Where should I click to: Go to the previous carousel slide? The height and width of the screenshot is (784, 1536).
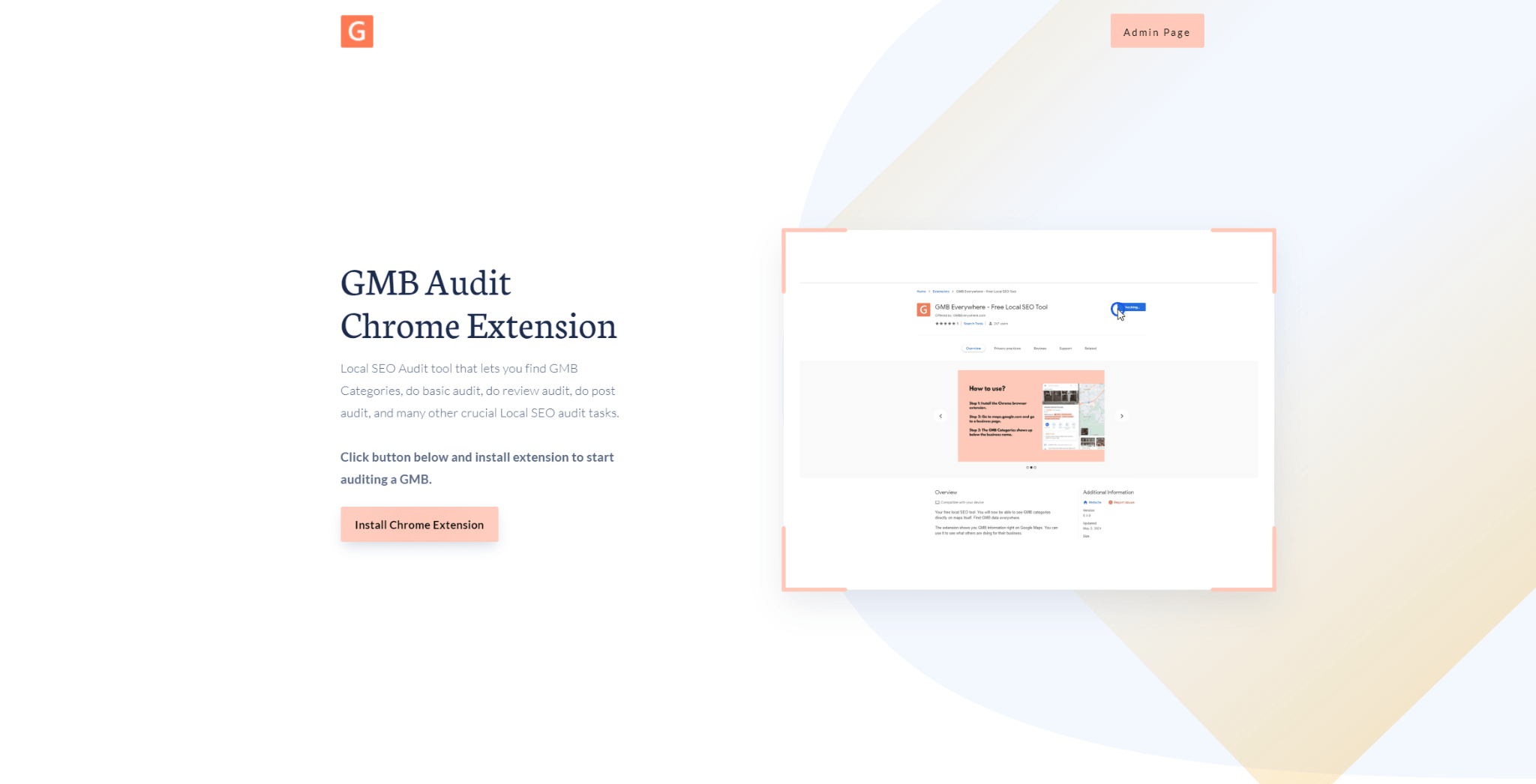940,416
